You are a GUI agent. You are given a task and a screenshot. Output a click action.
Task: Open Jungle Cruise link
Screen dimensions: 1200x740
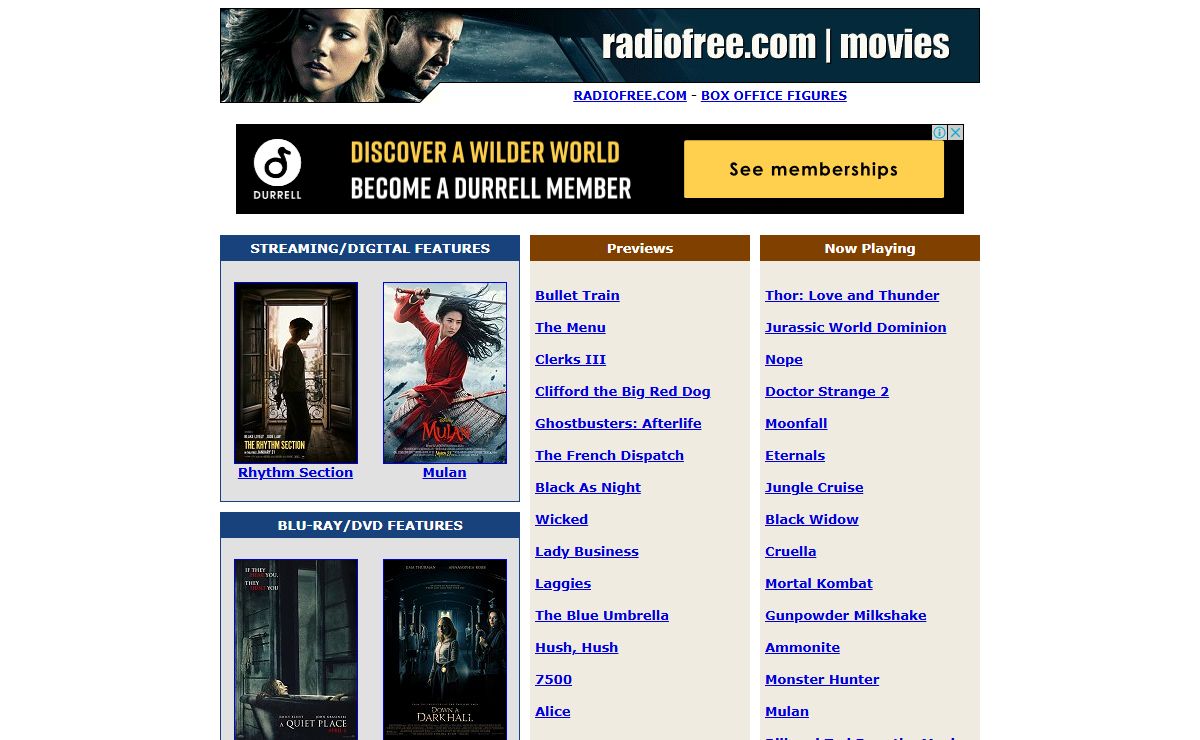pos(814,487)
